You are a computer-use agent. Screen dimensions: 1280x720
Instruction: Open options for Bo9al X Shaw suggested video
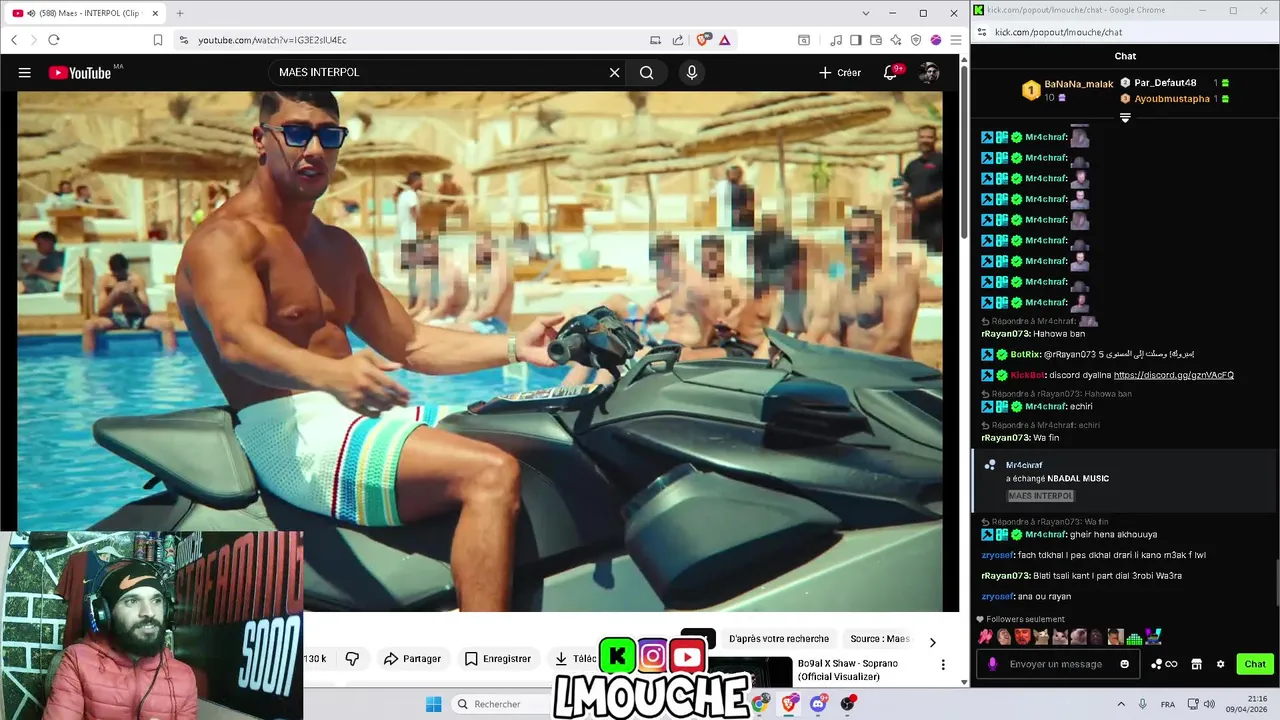[x=942, y=664]
